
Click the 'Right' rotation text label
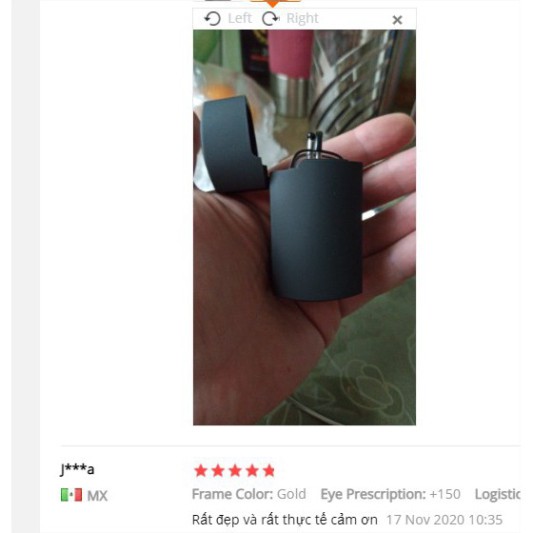(302, 18)
